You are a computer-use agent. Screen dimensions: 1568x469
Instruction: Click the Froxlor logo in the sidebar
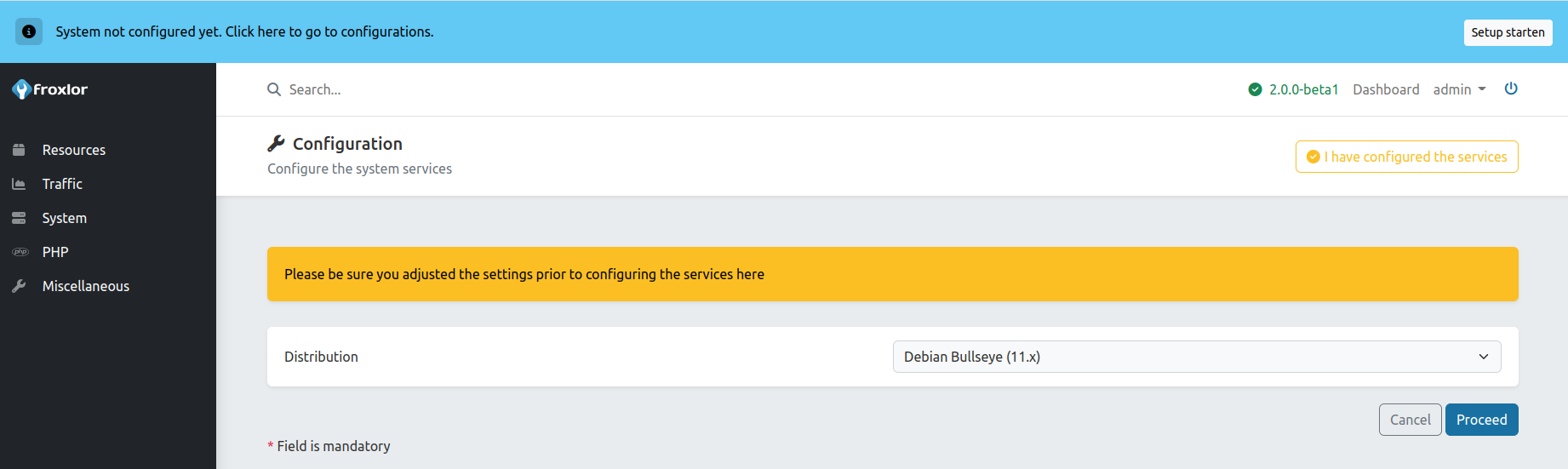click(x=50, y=89)
